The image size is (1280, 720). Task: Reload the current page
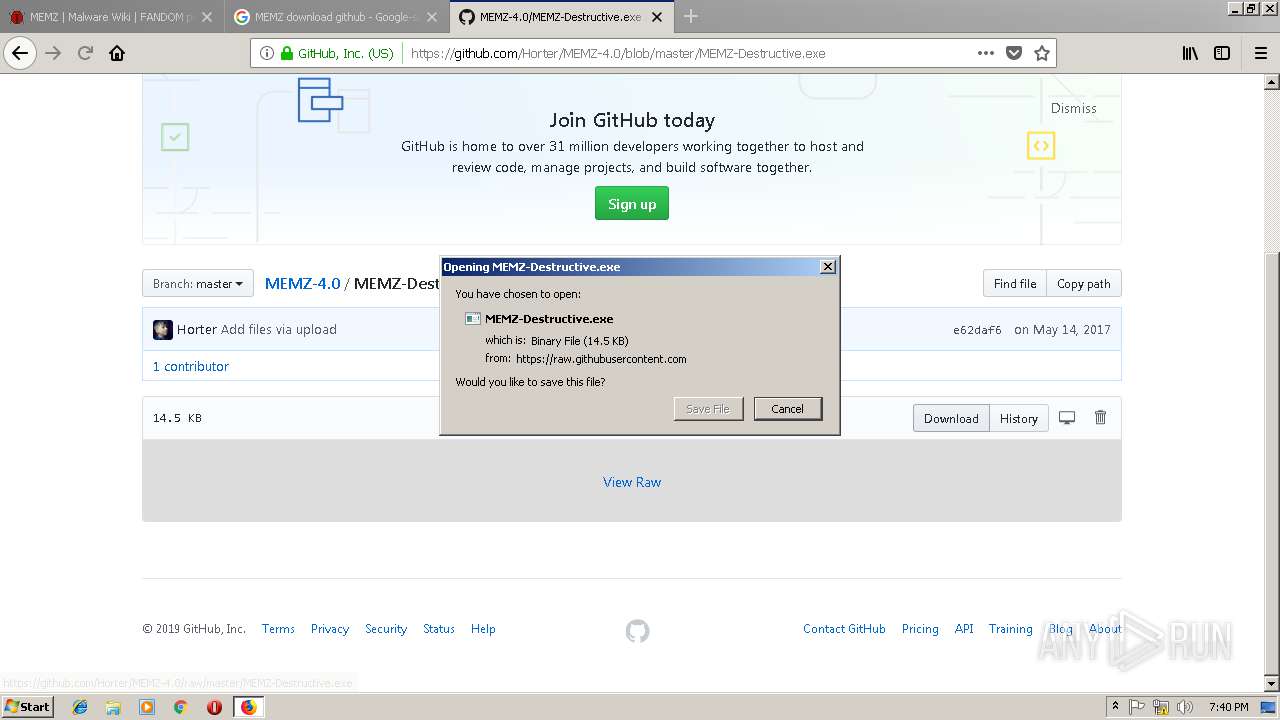coord(85,53)
